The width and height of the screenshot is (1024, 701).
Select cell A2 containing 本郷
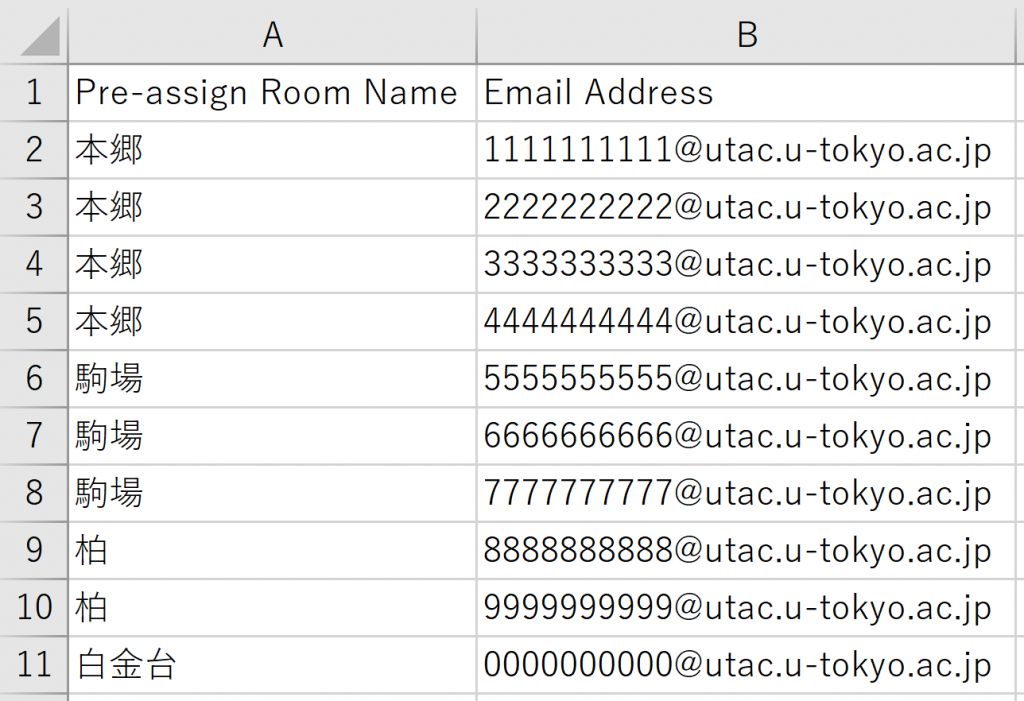pyautogui.click(x=272, y=150)
